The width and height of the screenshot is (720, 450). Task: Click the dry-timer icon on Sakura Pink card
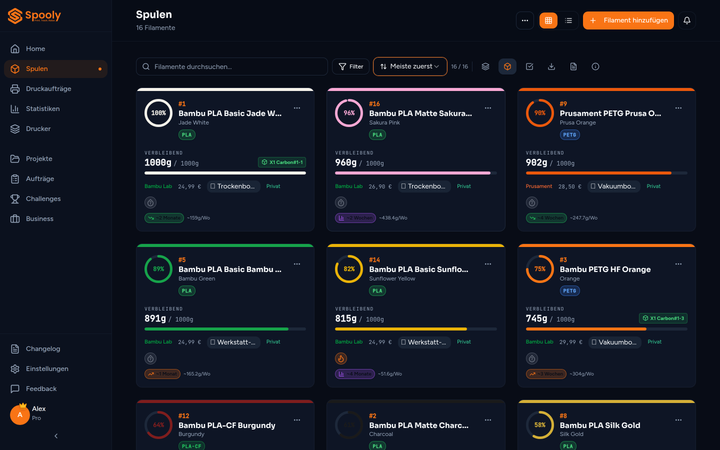click(341, 202)
